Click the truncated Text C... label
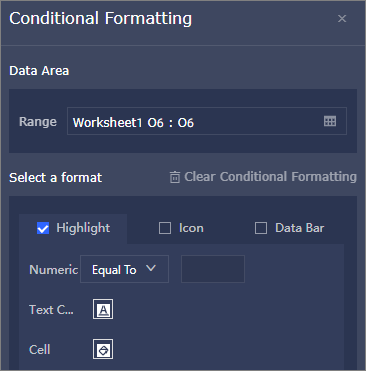The height and width of the screenshot is (371, 366). (x=51, y=310)
